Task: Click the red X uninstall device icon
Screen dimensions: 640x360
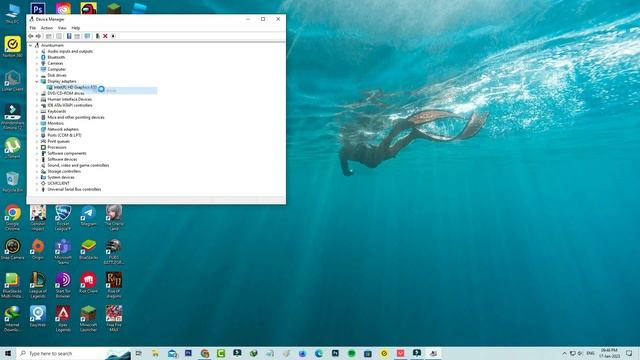Action: coord(105,36)
